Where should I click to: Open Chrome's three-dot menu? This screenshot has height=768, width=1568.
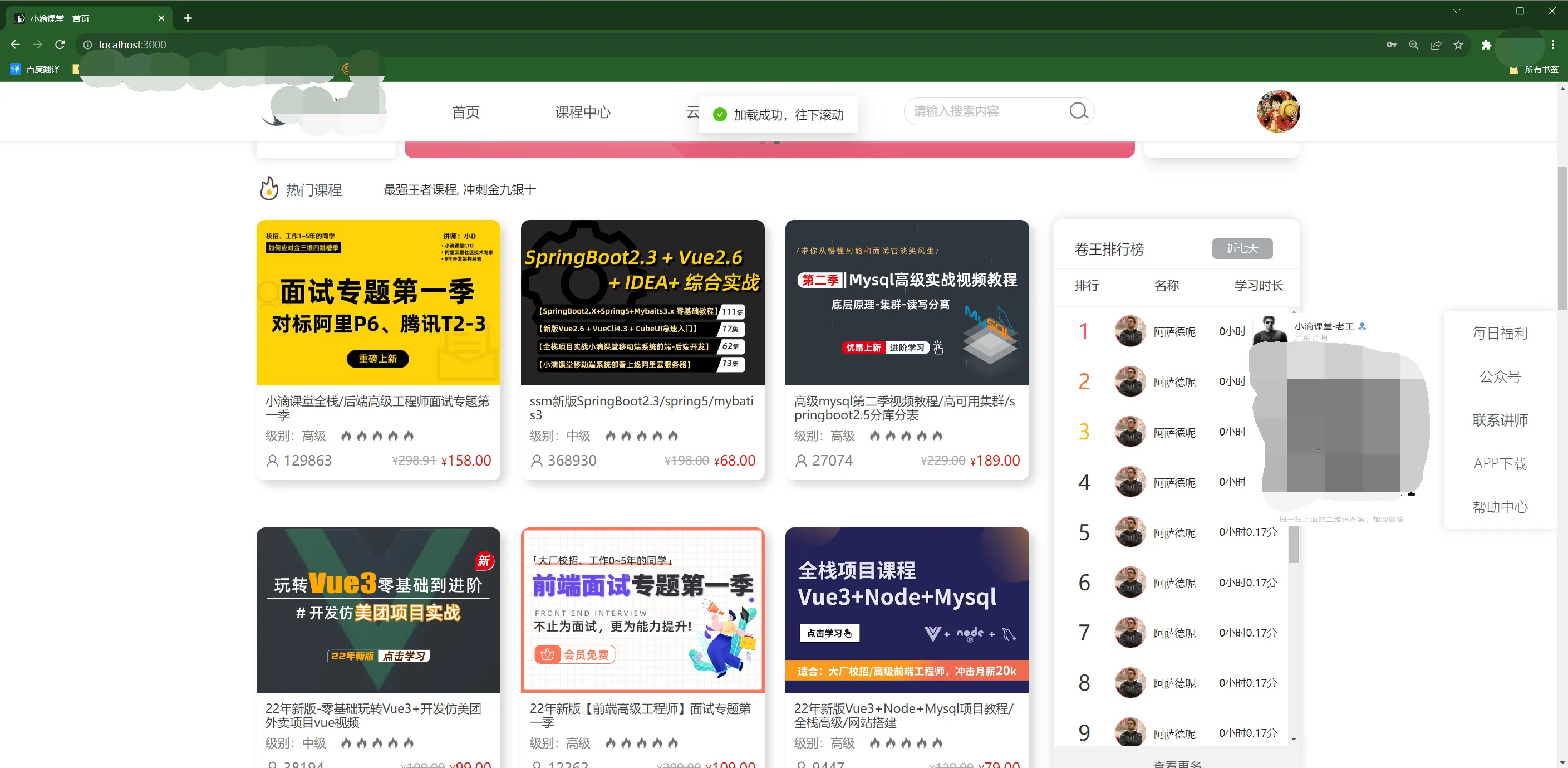tap(1553, 45)
